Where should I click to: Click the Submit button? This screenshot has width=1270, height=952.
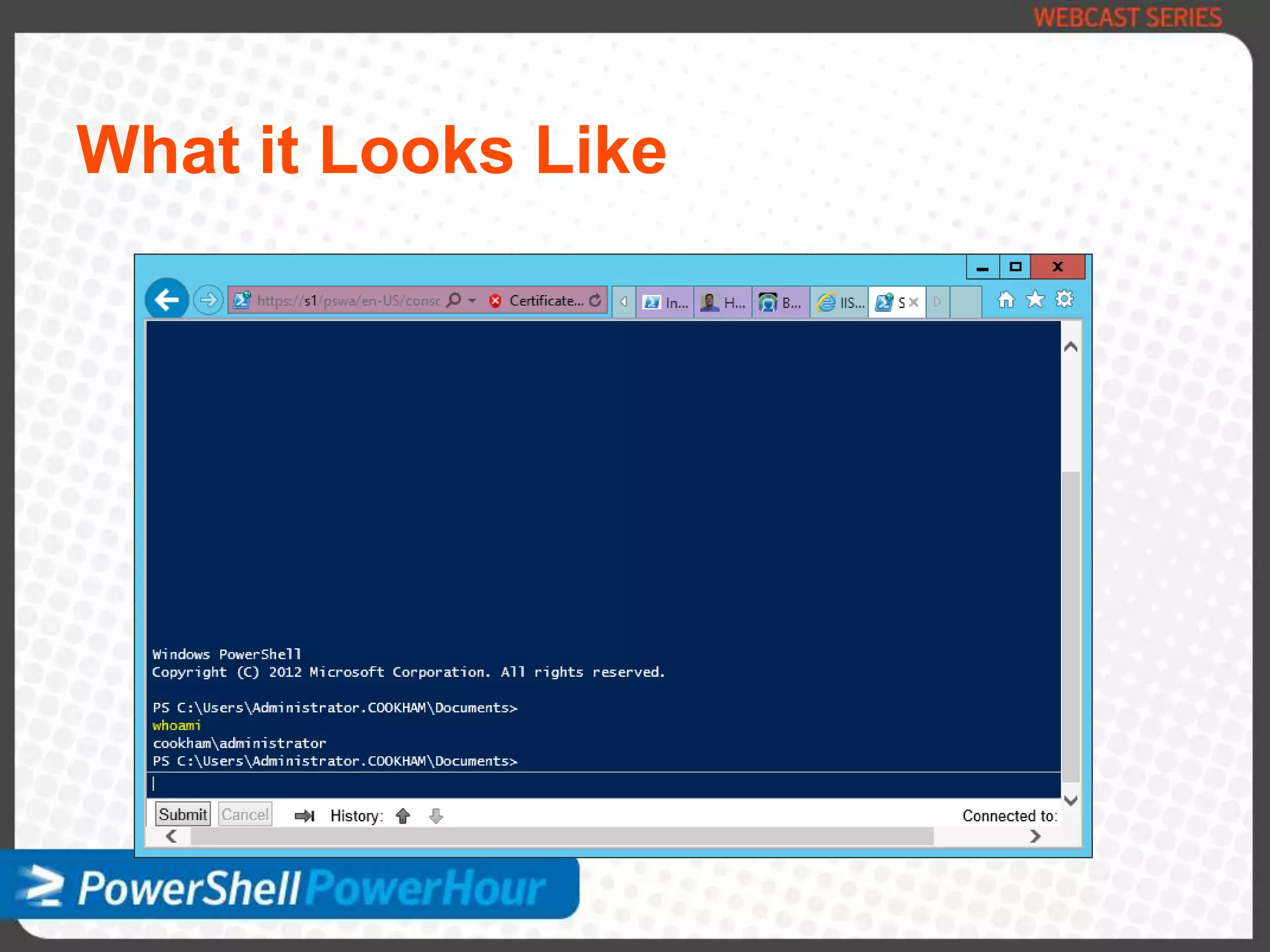click(x=182, y=814)
